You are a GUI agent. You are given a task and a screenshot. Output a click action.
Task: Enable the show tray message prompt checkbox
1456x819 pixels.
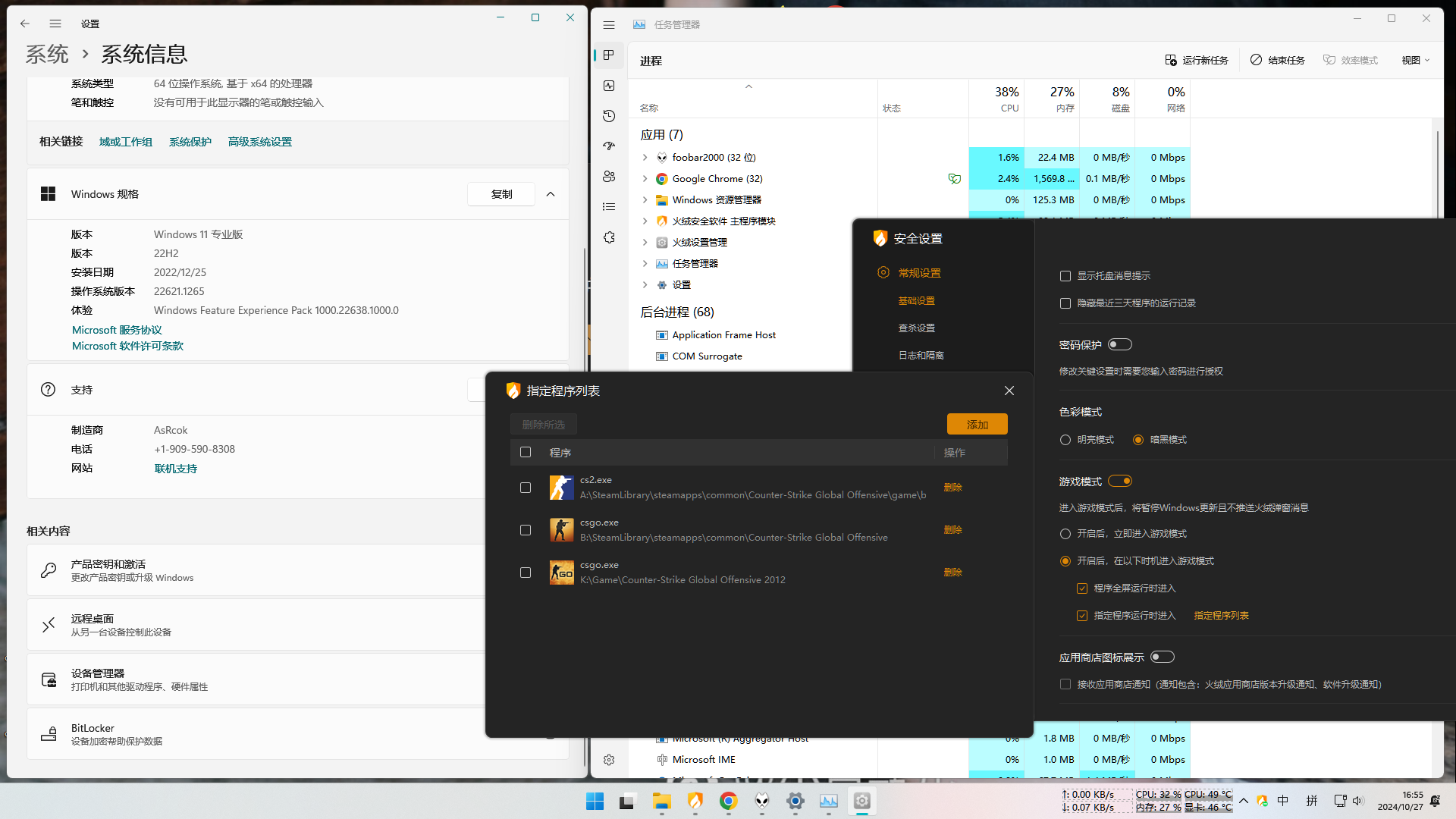1065,276
